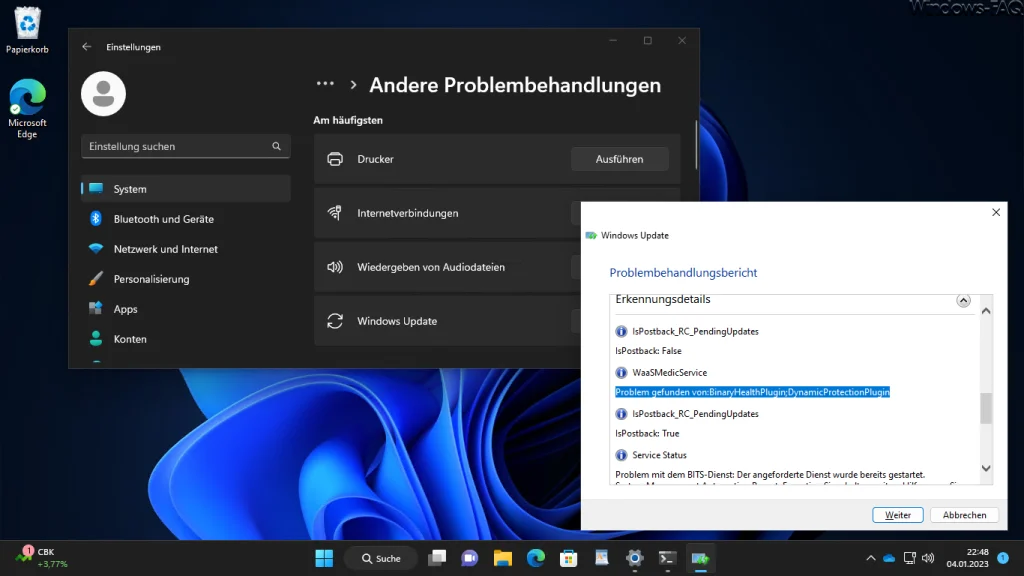Image resolution: width=1024 pixels, height=576 pixels.
Task: Show hidden tray icons chevron
Action: (871, 558)
